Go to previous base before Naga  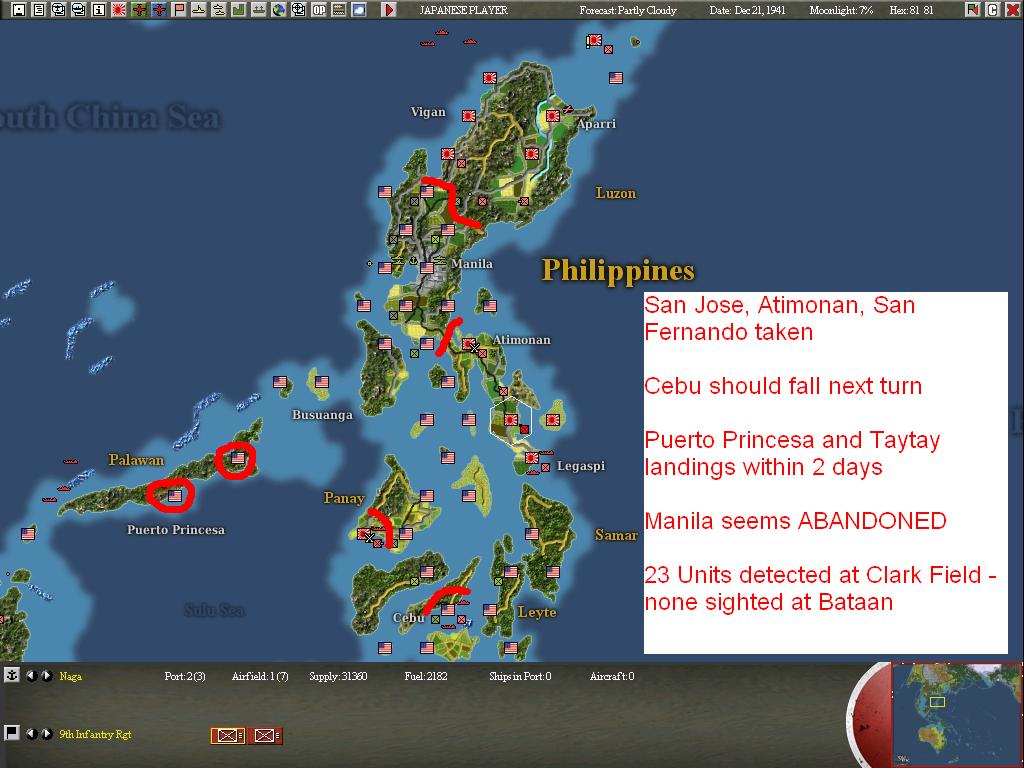[x=31, y=676]
